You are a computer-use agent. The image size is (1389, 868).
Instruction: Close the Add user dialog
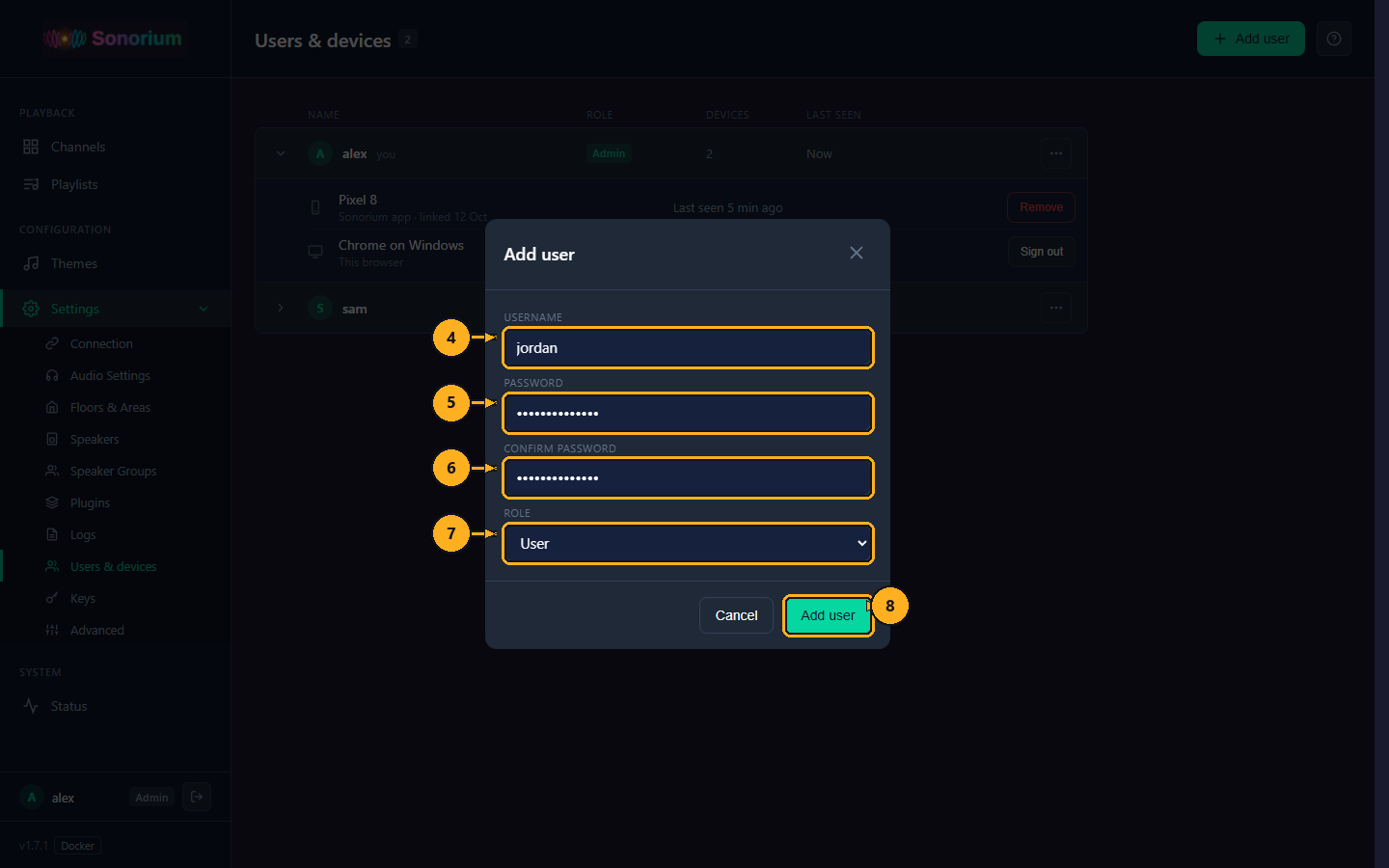click(857, 253)
